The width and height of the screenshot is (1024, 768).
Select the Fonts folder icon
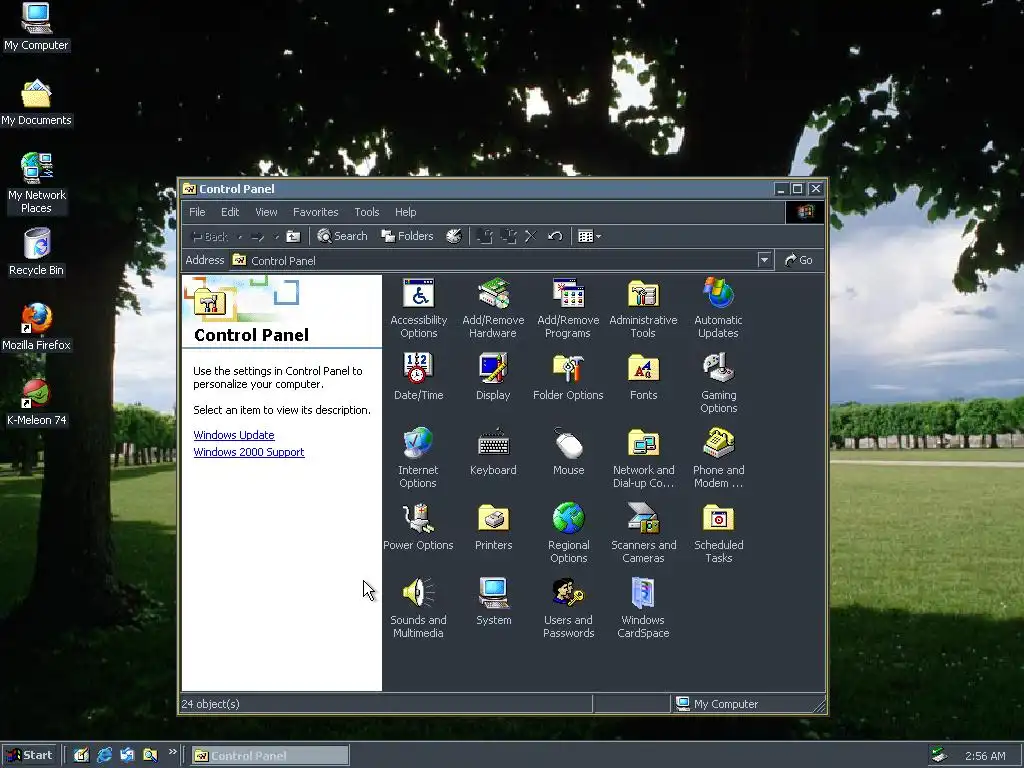point(643,377)
